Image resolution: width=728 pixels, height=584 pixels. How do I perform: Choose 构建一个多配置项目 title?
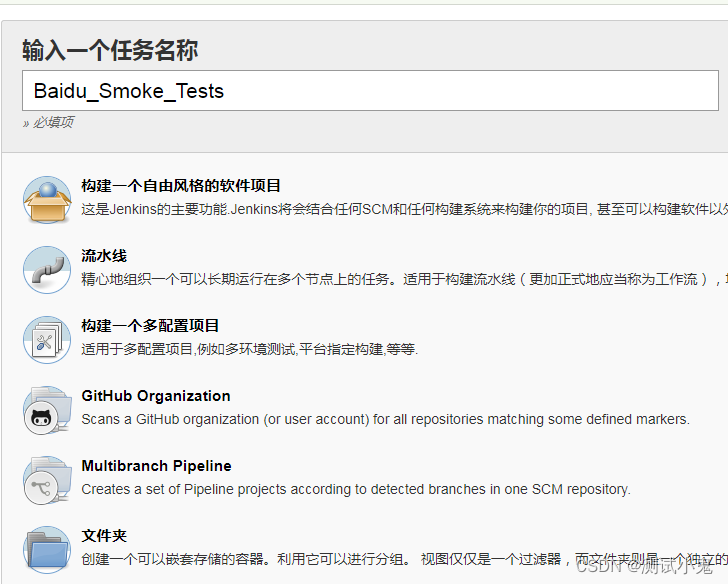coord(150,326)
